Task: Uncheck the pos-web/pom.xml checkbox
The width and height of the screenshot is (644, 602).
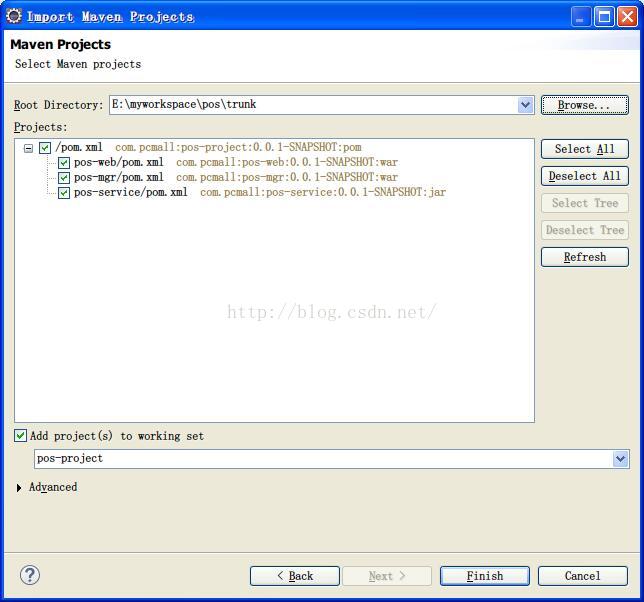Action: tap(64, 163)
